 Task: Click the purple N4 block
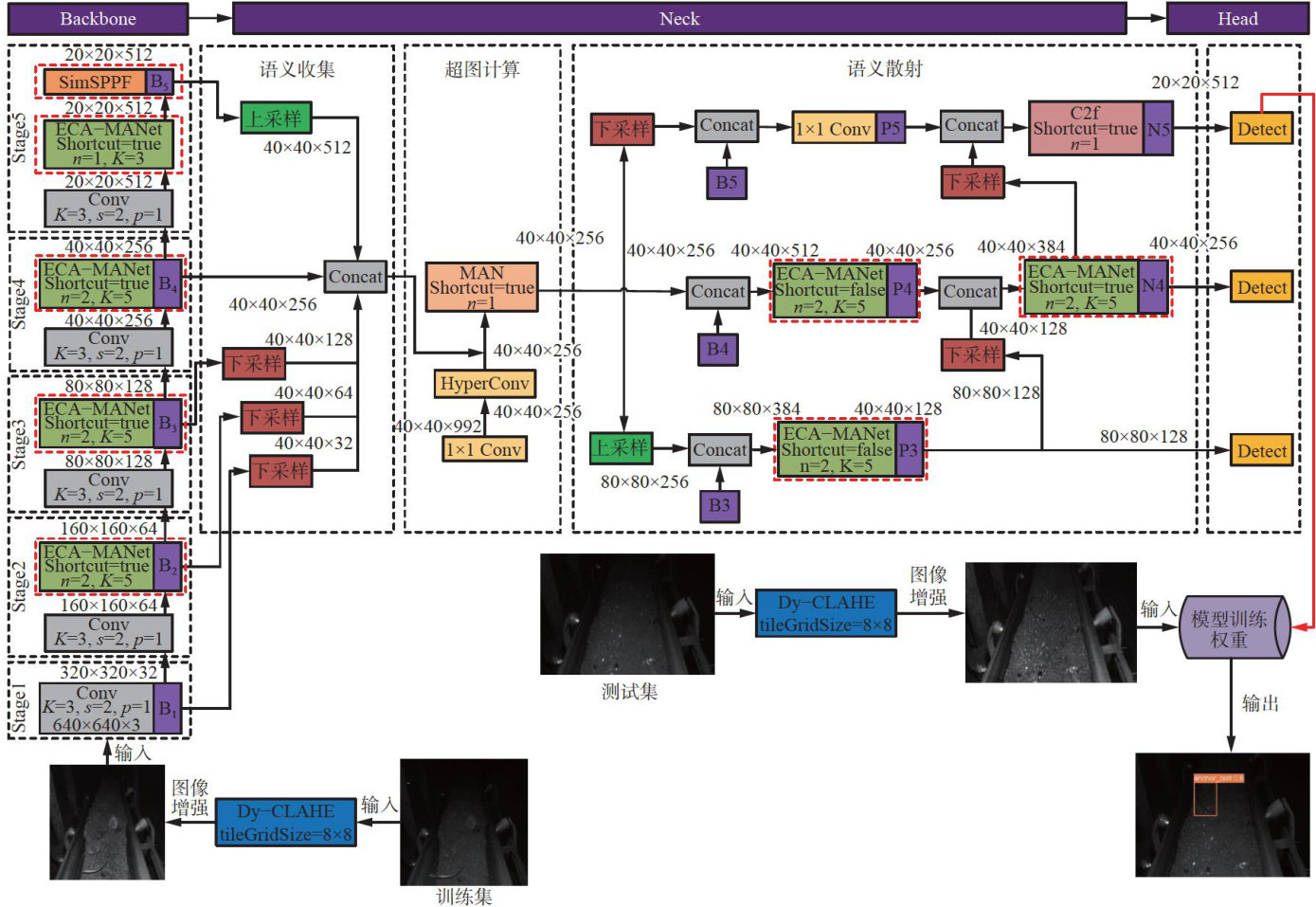pos(1152,286)
